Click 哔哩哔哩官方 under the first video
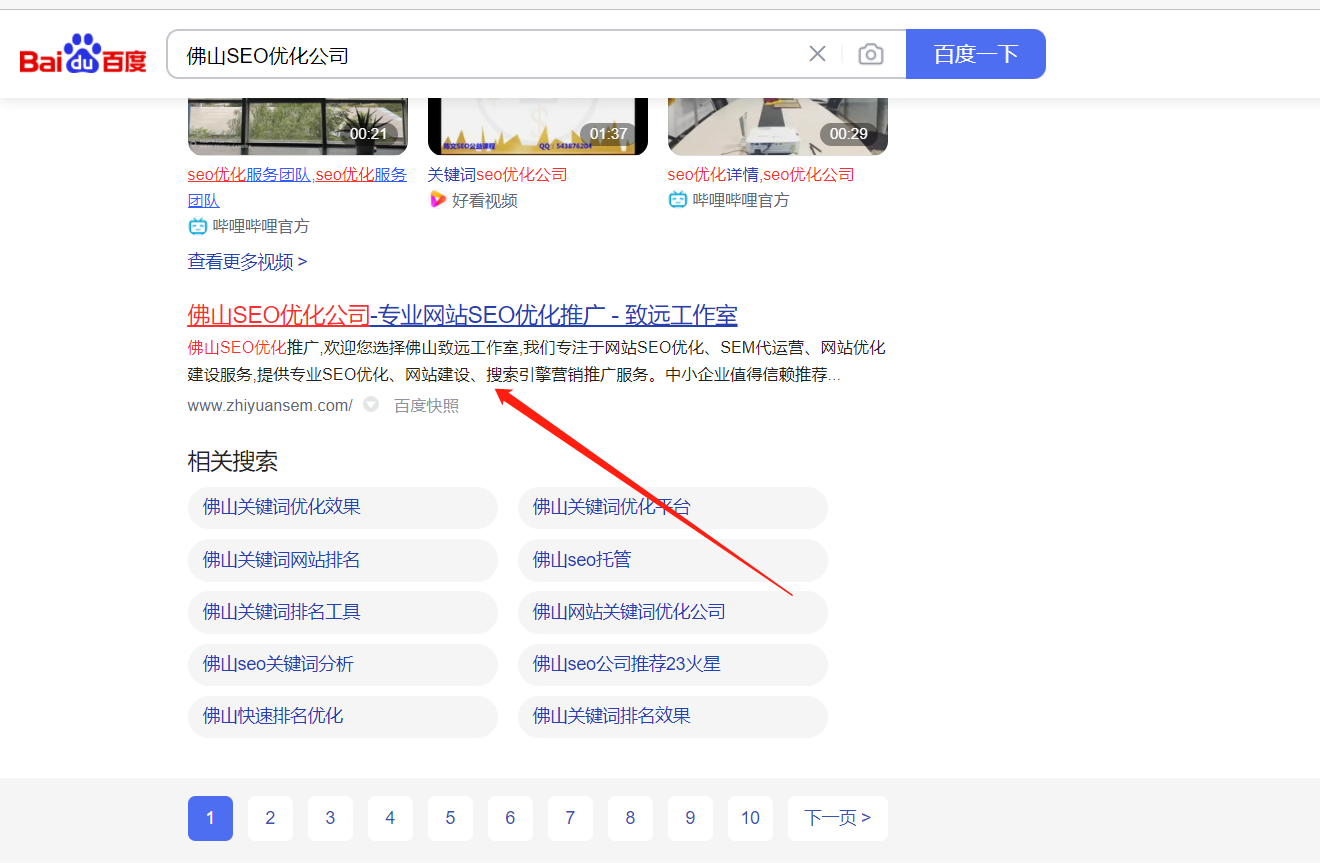The height and width of the screenshot is (863, 1320). pos(249,226)
